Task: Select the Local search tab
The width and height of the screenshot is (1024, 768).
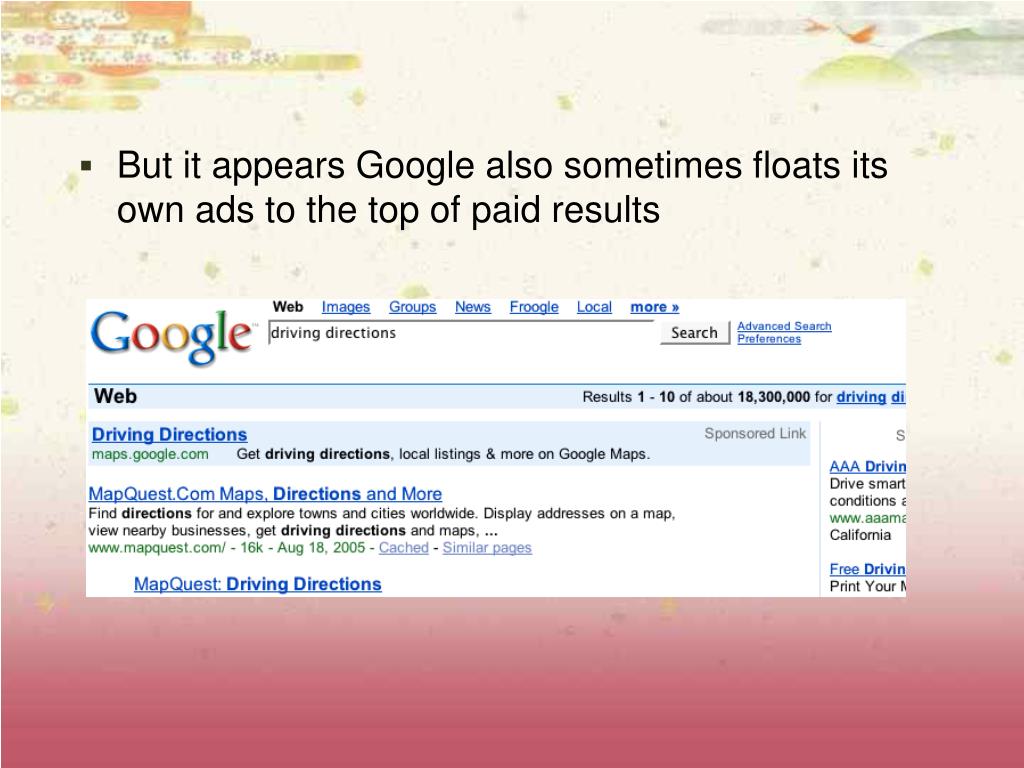Action: coord(594,307)
